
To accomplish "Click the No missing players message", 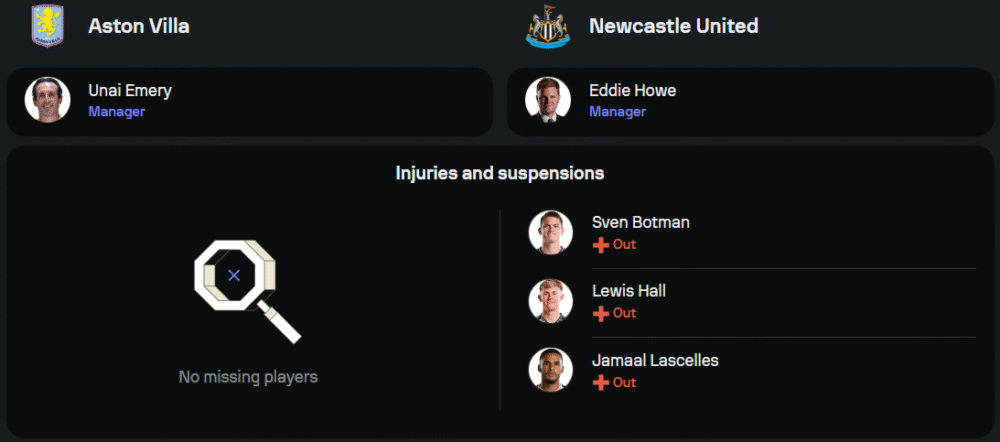I will click(248, 377).
